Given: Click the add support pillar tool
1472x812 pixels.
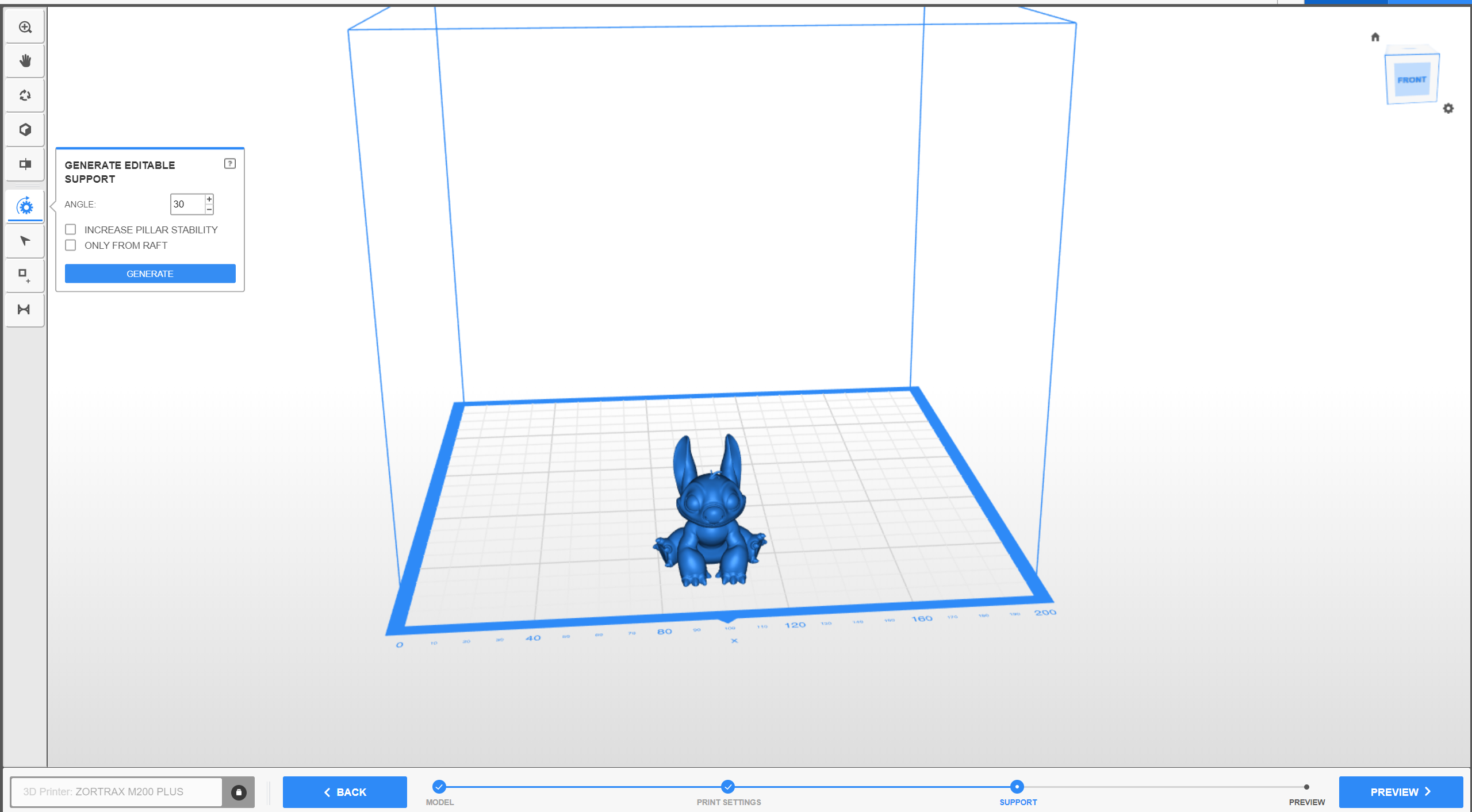Looking at the screenshot, I should 25,275.
